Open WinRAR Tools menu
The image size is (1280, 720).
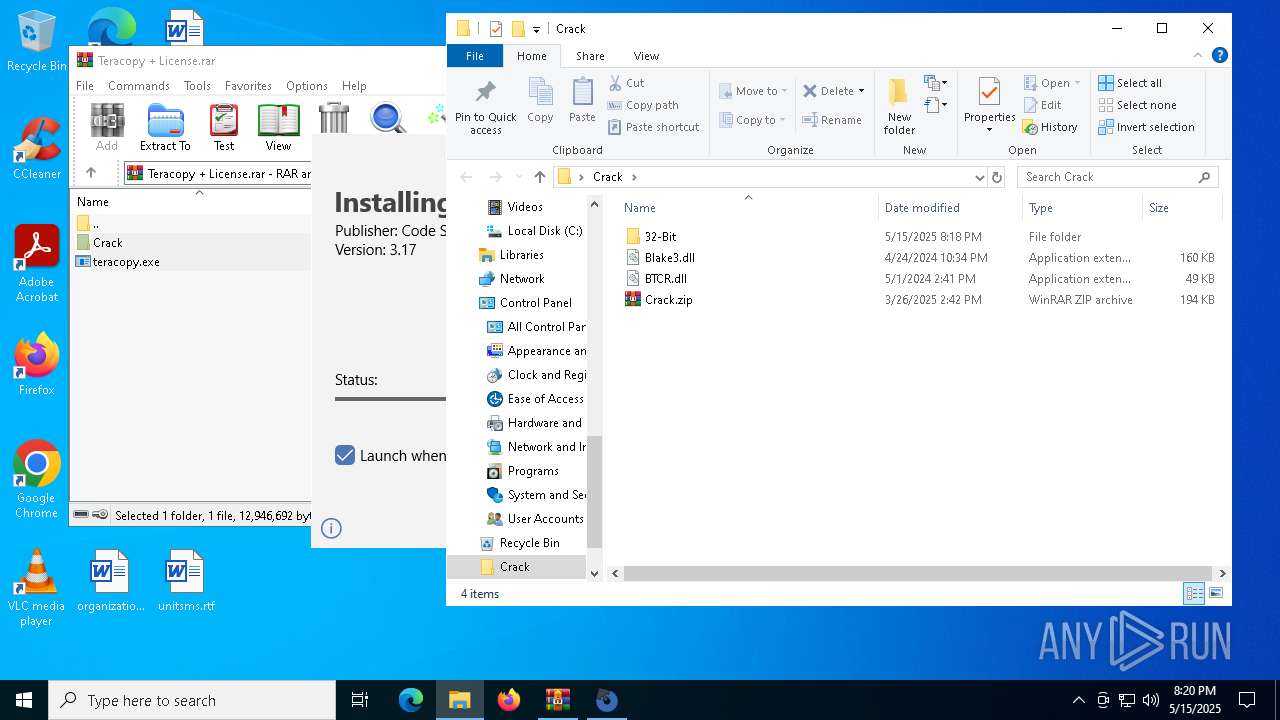pyautogui.click(x=197, y=86)
